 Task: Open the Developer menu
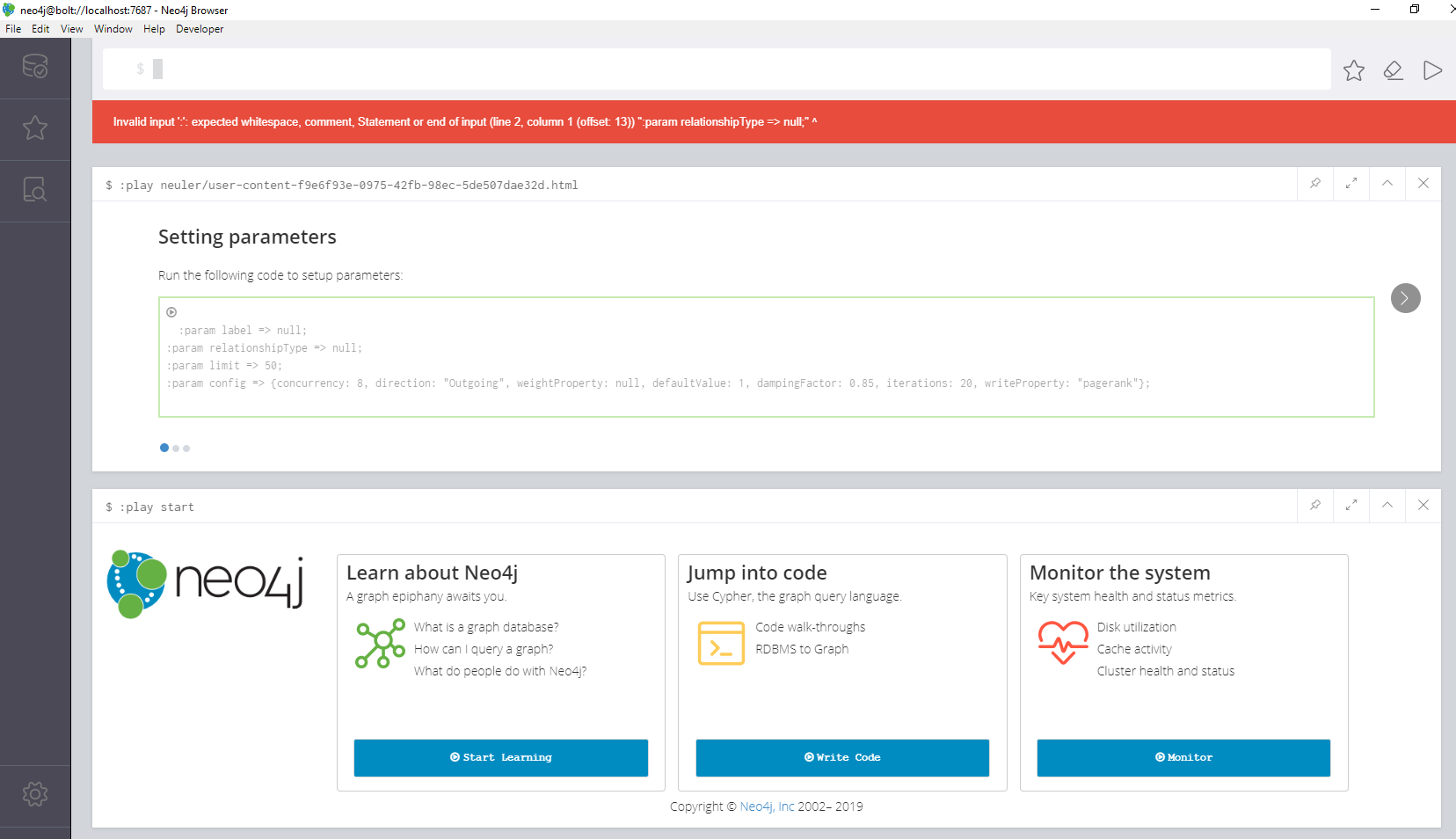[x=200, y=29]
